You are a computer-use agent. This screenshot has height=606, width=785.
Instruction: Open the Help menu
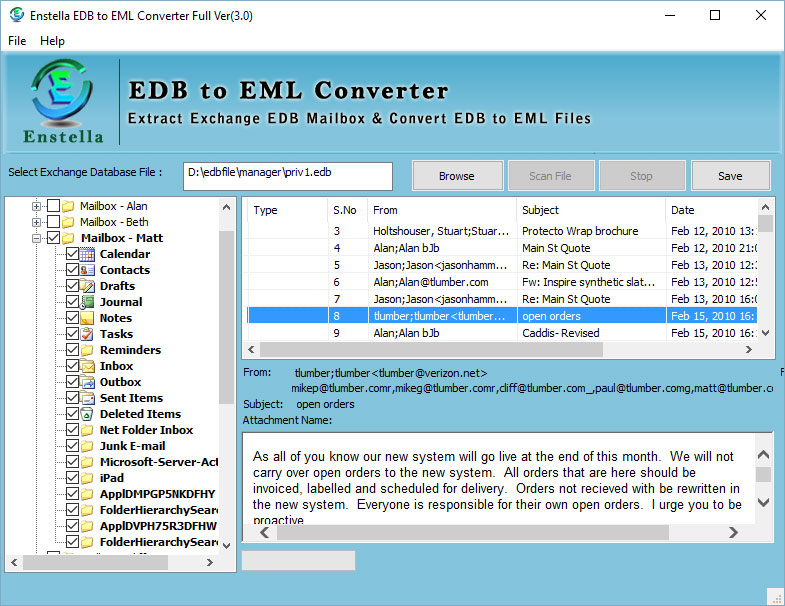52,41
